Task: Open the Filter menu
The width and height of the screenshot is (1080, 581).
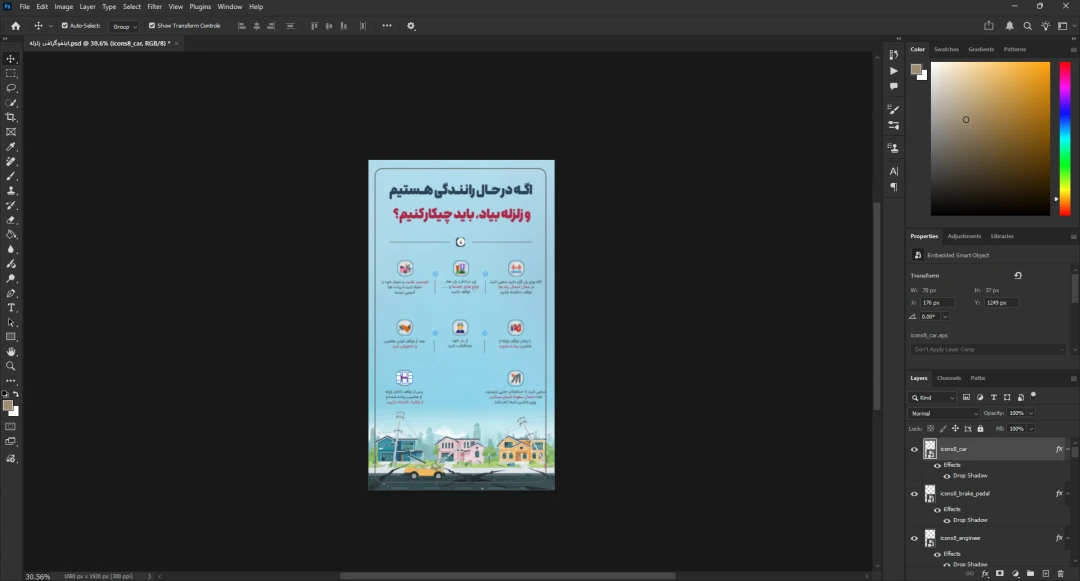Action: [154, 7]
